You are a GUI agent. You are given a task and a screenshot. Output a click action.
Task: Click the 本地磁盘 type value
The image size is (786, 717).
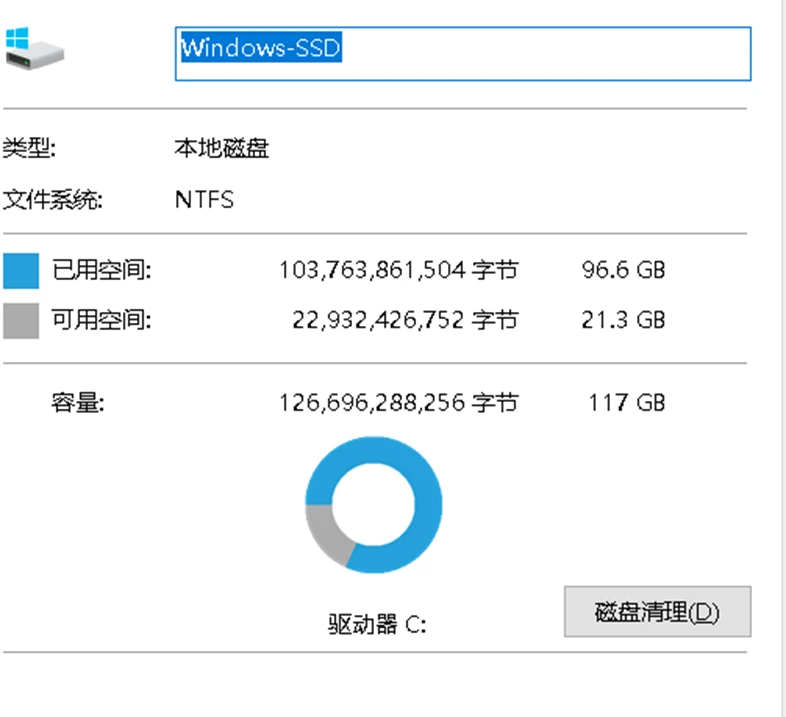(221, 150)
